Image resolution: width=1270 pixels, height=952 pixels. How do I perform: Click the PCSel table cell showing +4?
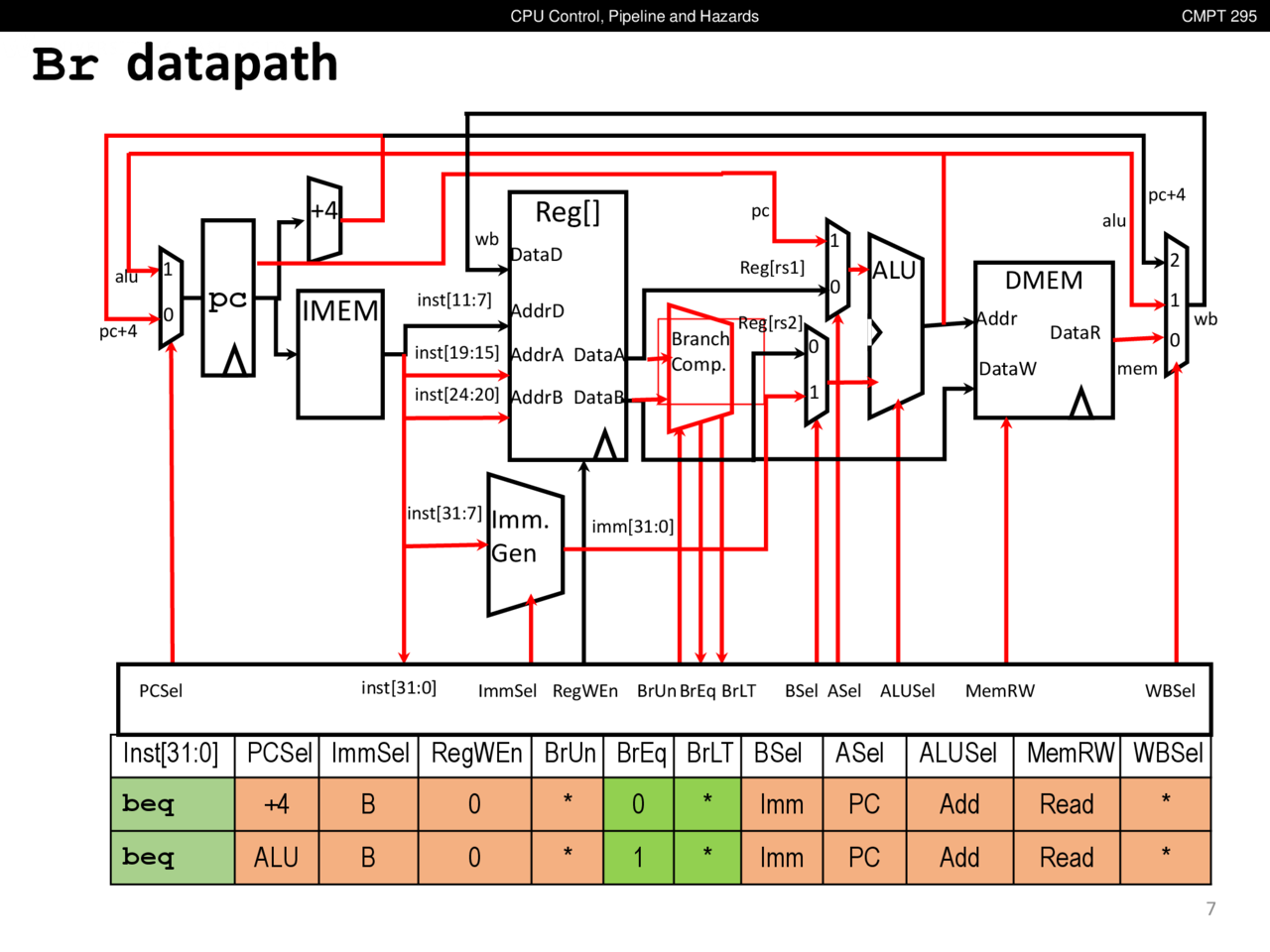(x=277, y=804)
